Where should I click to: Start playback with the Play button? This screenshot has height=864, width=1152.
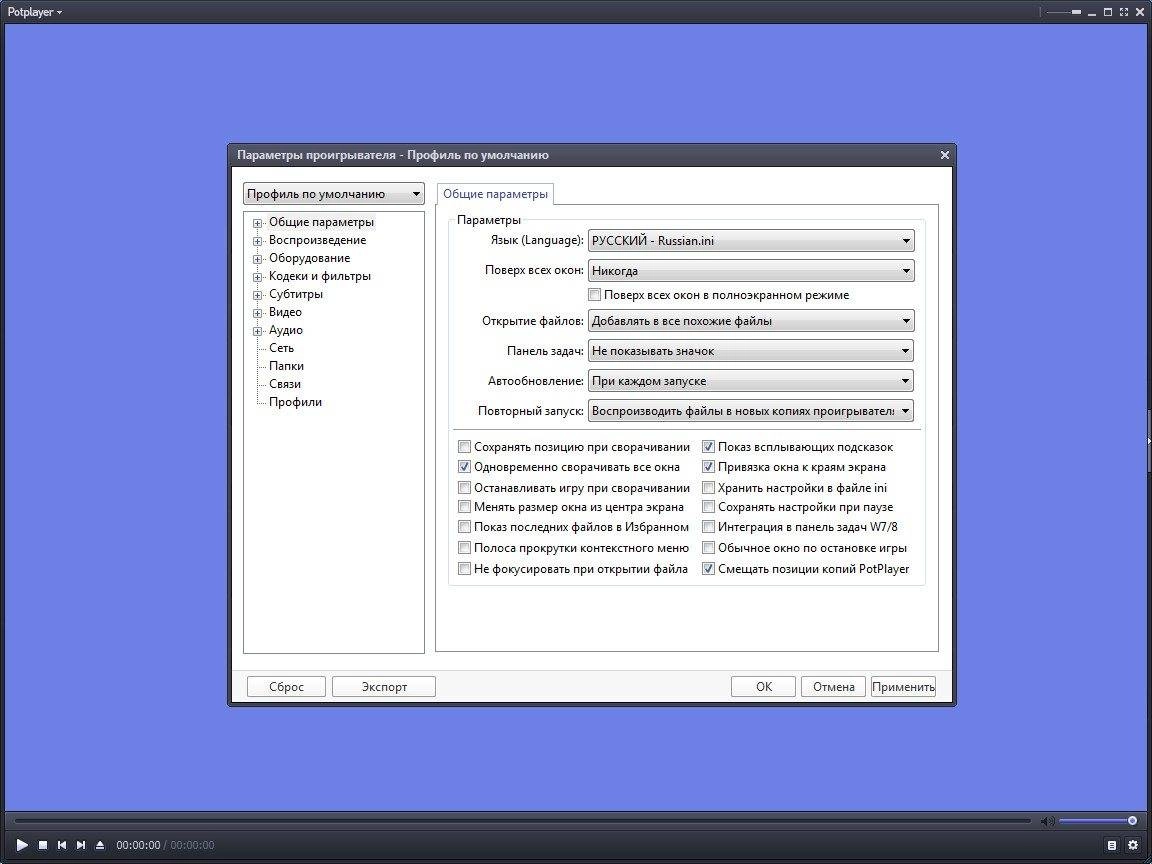(x=22, y=845)
